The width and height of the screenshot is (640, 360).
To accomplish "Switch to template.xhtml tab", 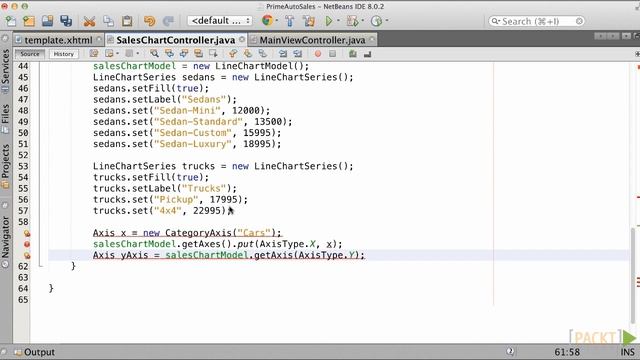I will pos(58,40).
